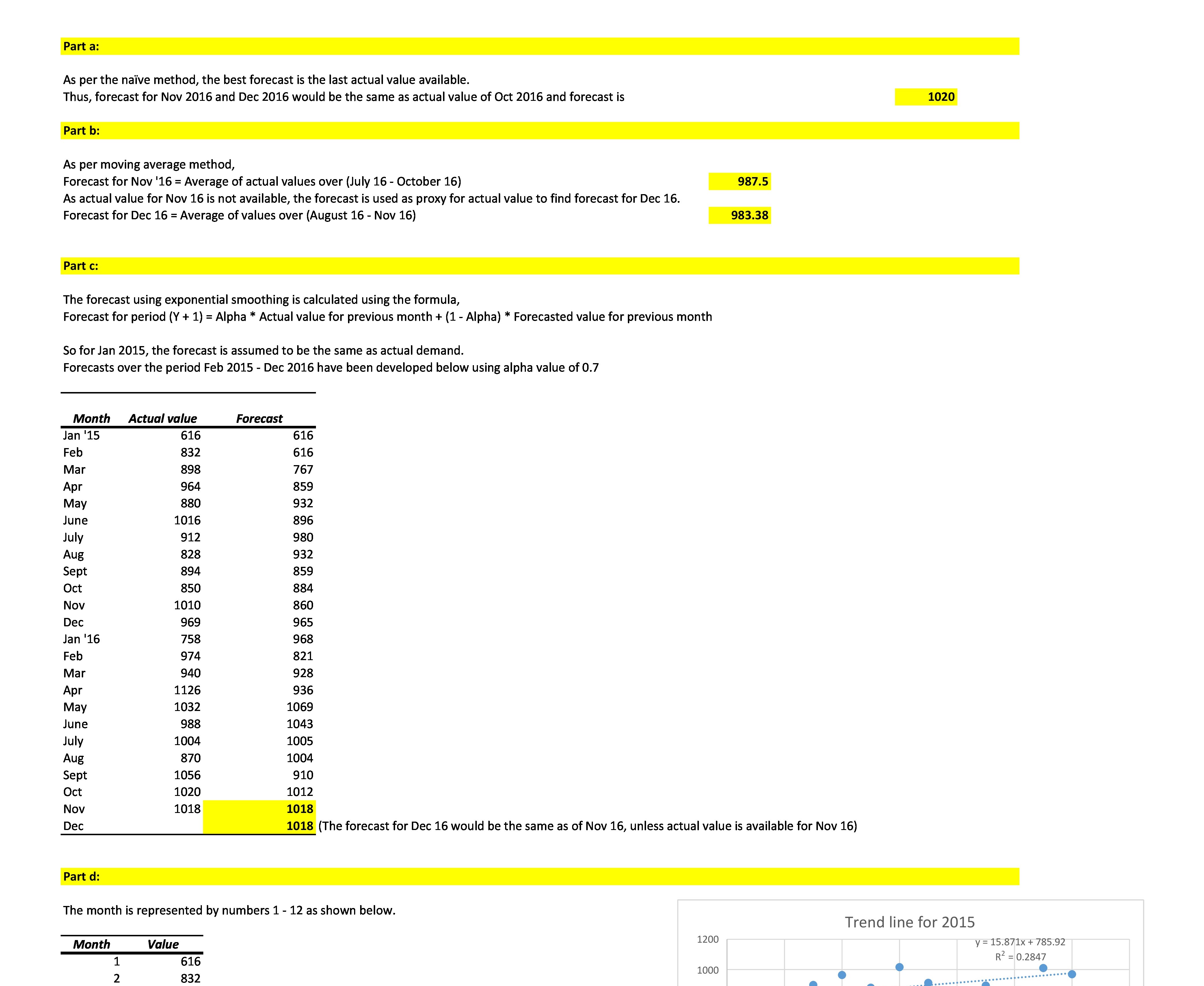
Task: Select the Jan '15 row label
Action: [x=81, y=436]
